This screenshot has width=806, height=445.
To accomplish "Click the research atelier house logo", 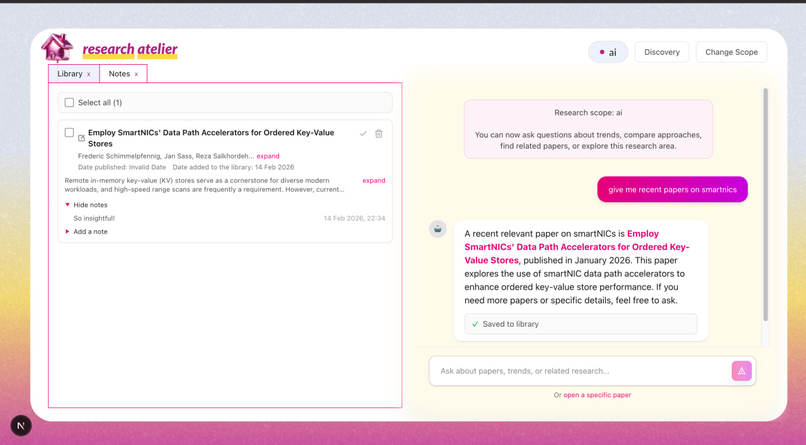I will 57,47.
